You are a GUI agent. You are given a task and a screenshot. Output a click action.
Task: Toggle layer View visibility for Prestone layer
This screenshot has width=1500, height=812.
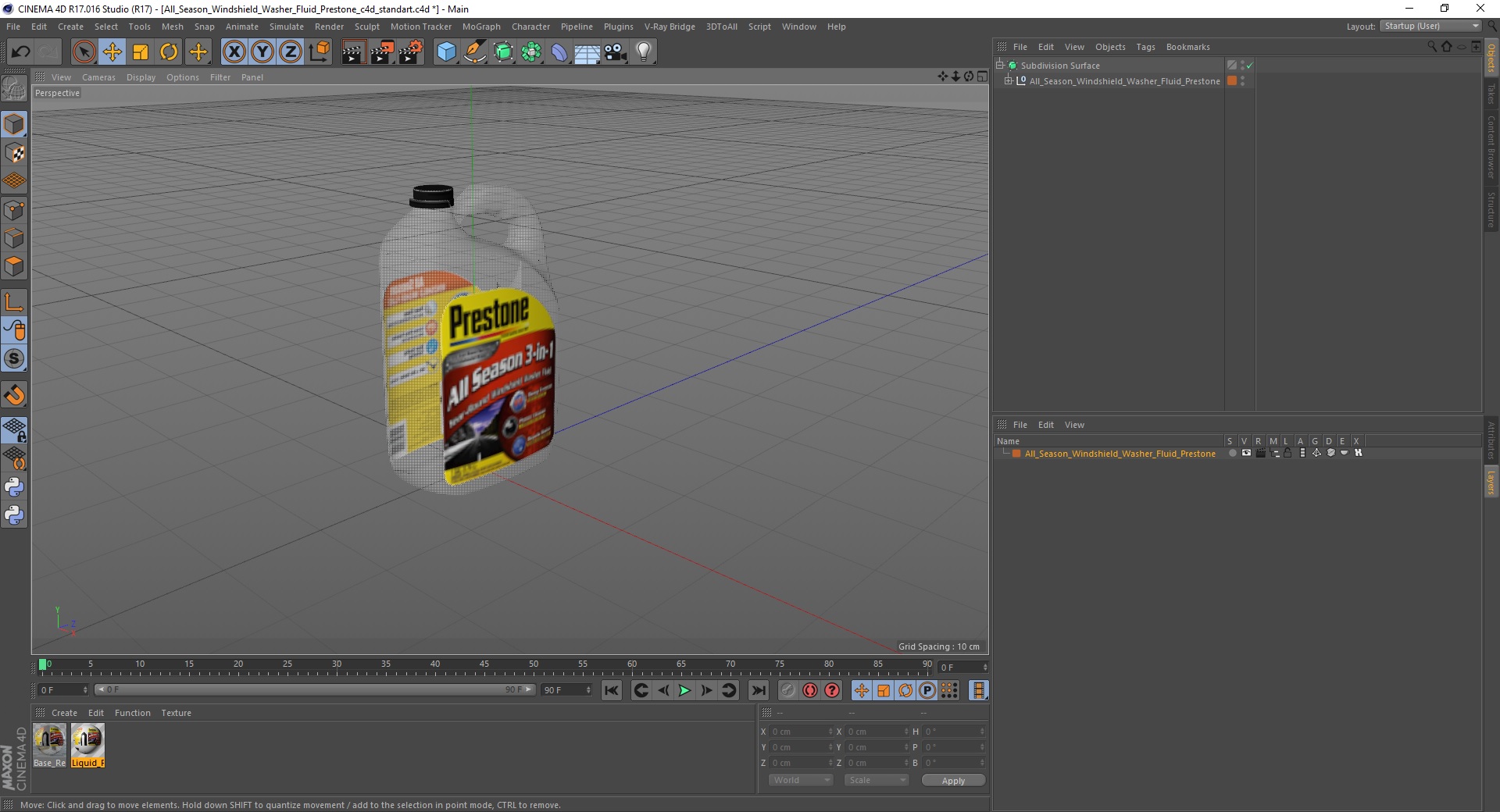pyautogui.click(x=1246, y=453)
